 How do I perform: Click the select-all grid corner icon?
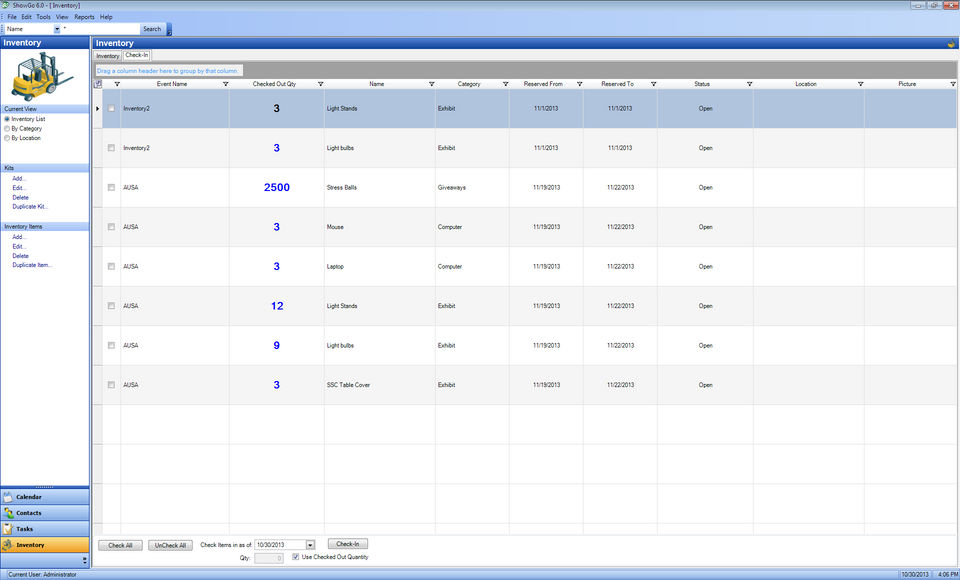coord(98,84)
